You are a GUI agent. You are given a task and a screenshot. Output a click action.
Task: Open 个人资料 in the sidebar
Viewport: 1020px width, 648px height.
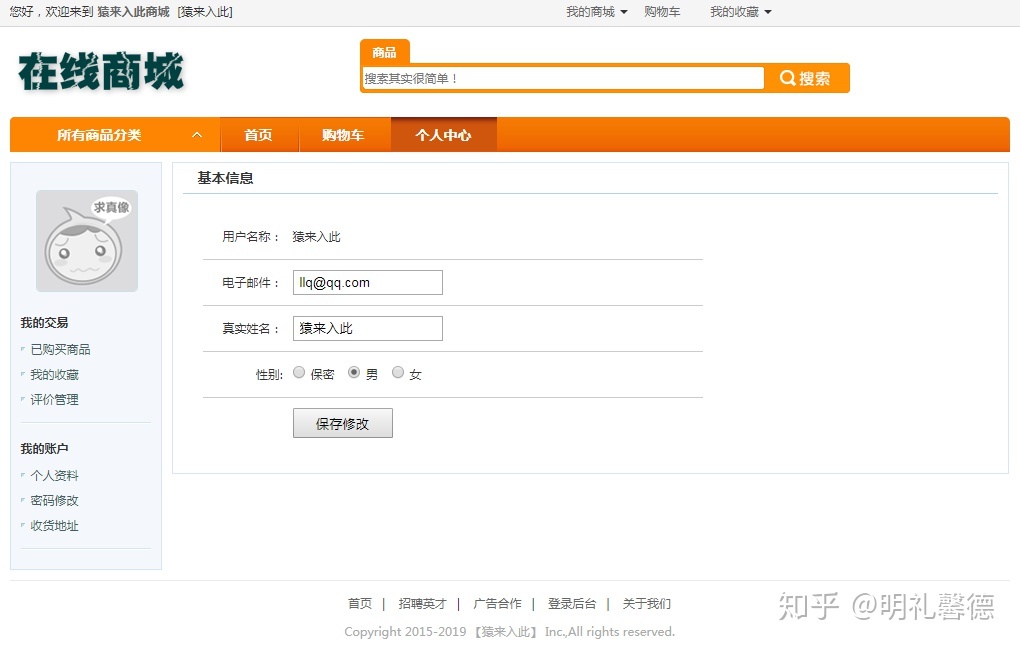click(x=55, y=476)
